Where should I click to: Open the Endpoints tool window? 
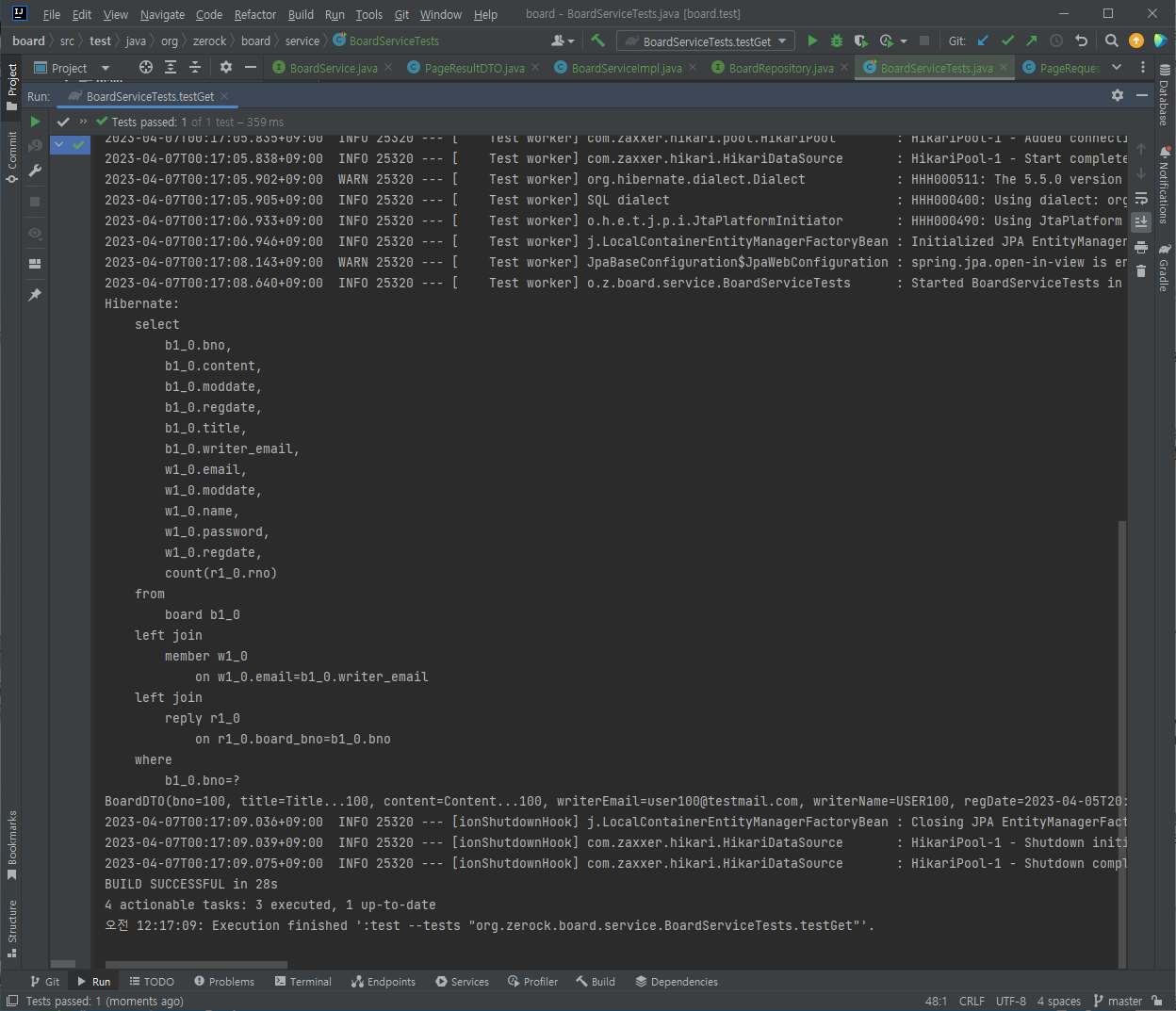click(384, 981)
